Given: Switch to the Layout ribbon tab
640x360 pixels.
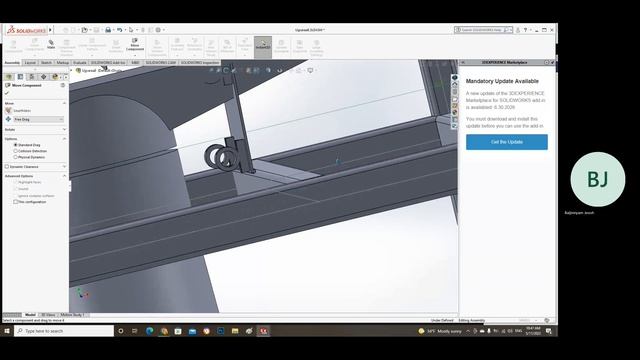Looking at the screenshot, I should click(30, 62).
